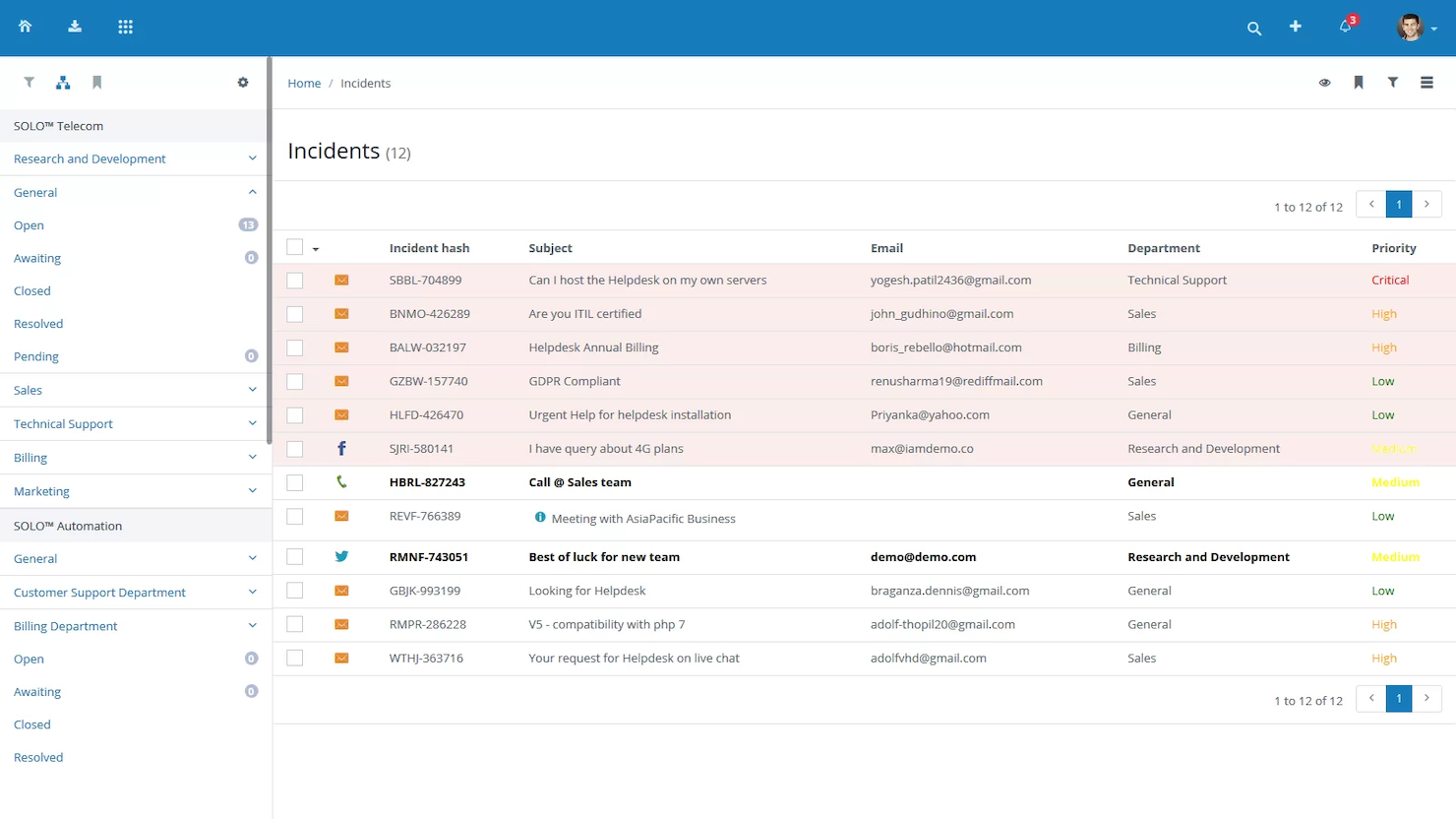Go to the next page with the pagination arrow
This screenshot has height=819, width=1456.
pos(1426,204)
